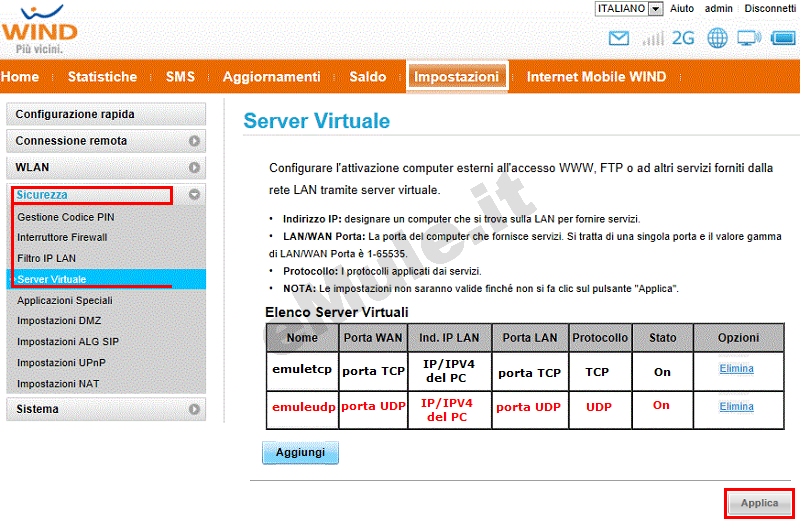Click the Aiuto help link
Viewport: 800px width, 524px height.
[x=682, y=9]
